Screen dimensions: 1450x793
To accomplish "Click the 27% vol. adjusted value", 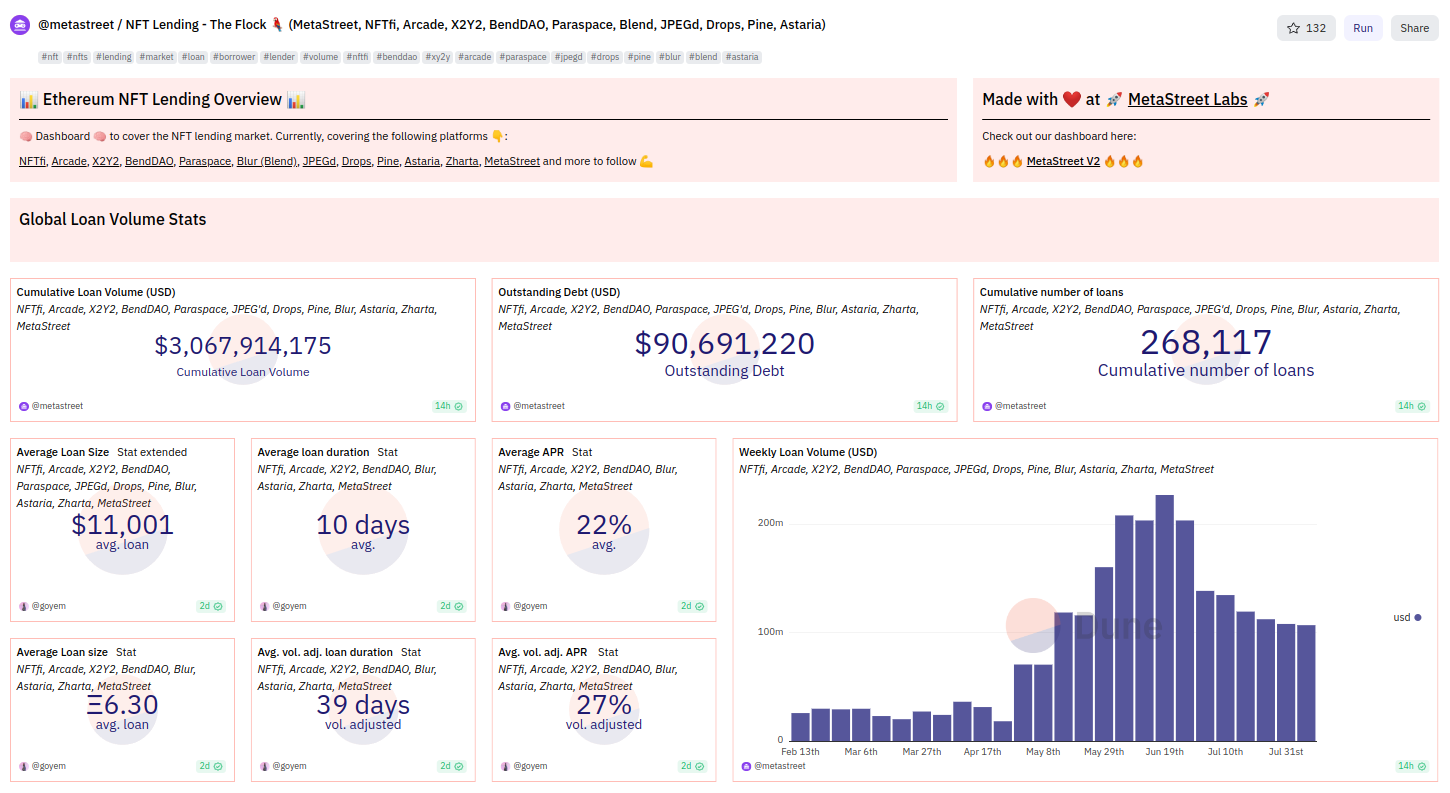I will point(604,704).
